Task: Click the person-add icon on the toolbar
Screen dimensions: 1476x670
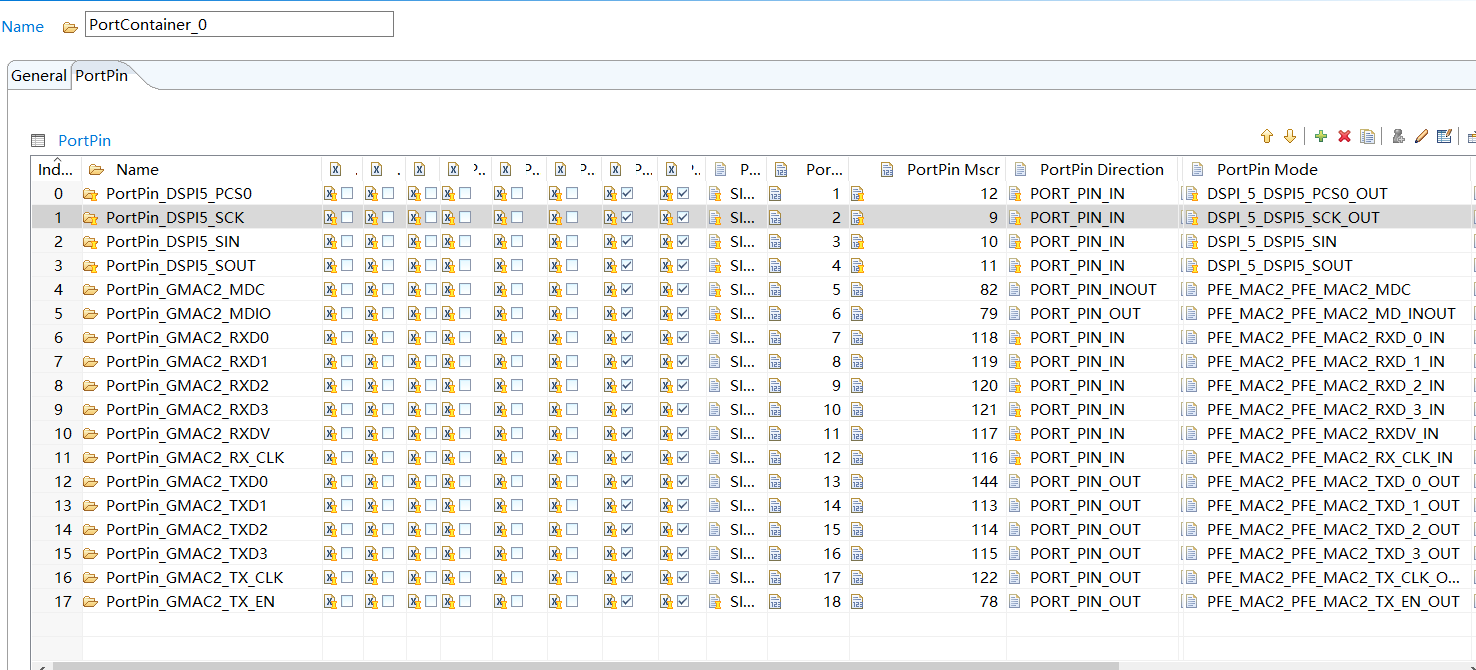Action: [x=1398, y=136]
